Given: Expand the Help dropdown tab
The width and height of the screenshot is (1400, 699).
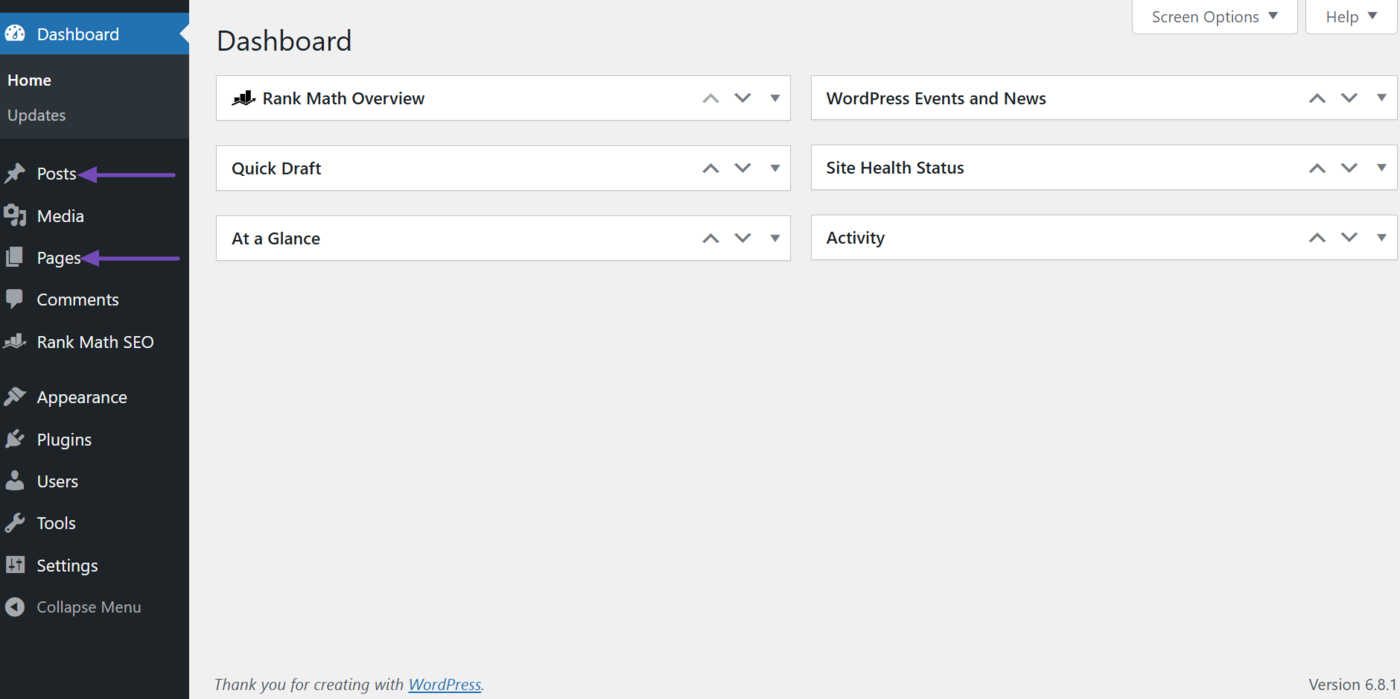Looking at the screenshot, I should pyautogui.click(x=1350, y=17).
